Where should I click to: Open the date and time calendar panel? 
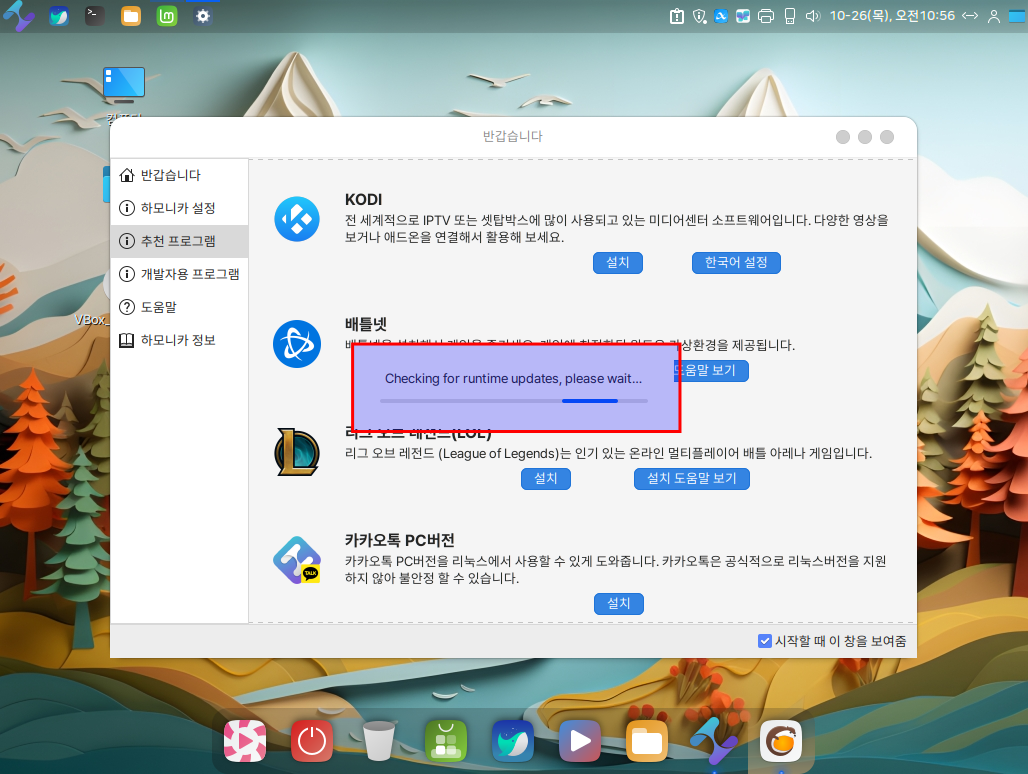892,16
